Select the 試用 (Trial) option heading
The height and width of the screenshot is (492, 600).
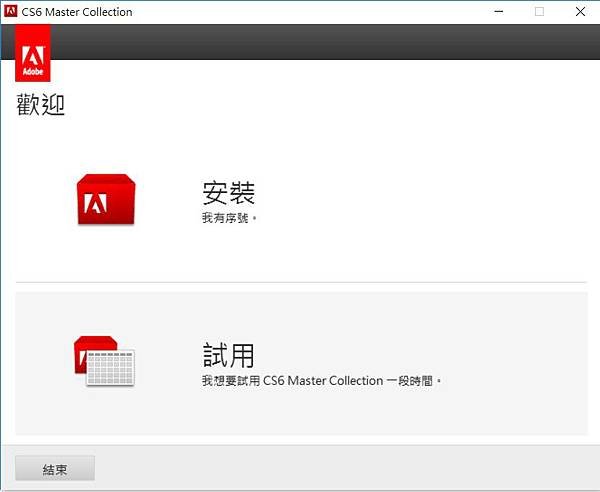tap(228, 355)
